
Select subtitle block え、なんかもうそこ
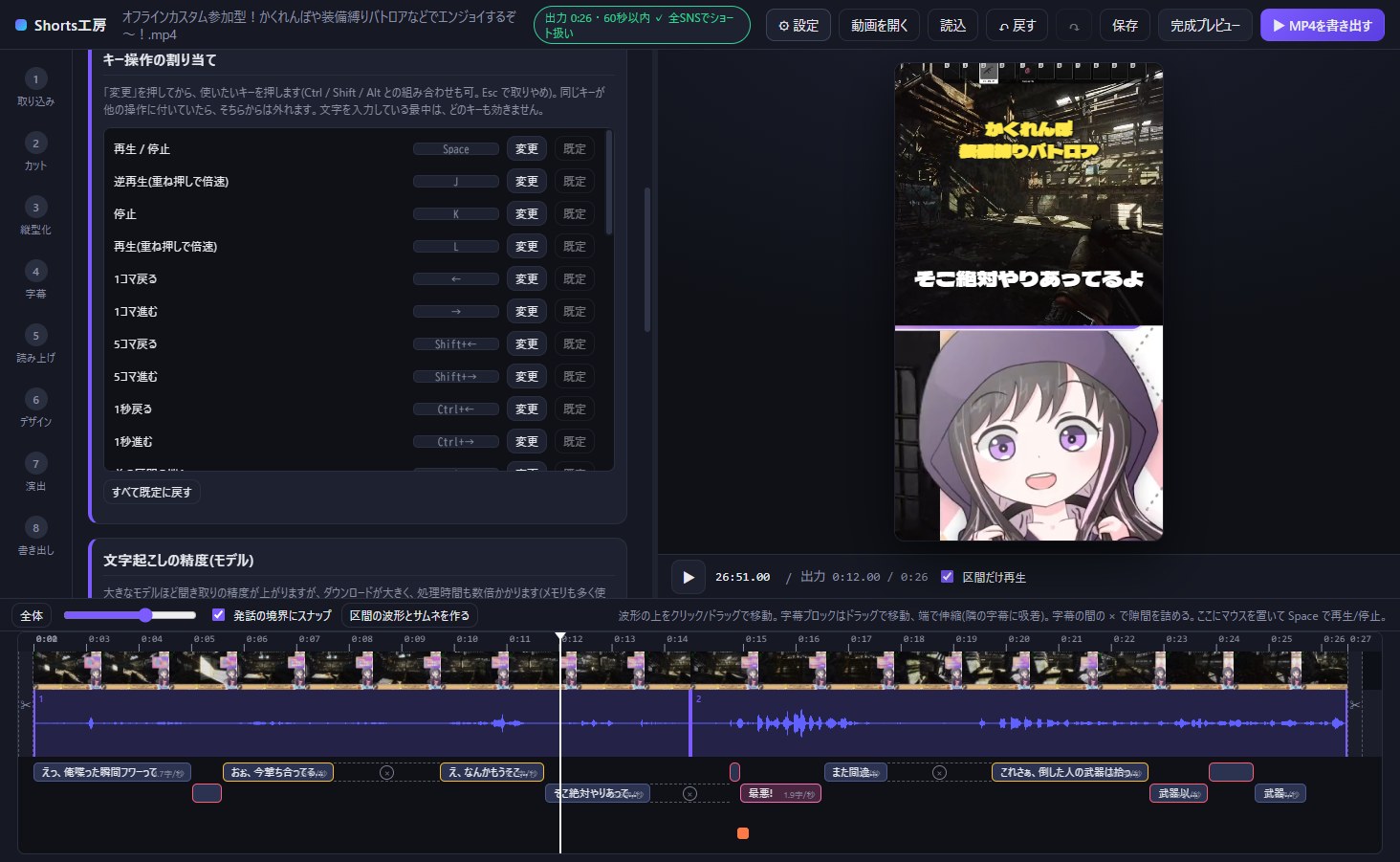point(492,772)
